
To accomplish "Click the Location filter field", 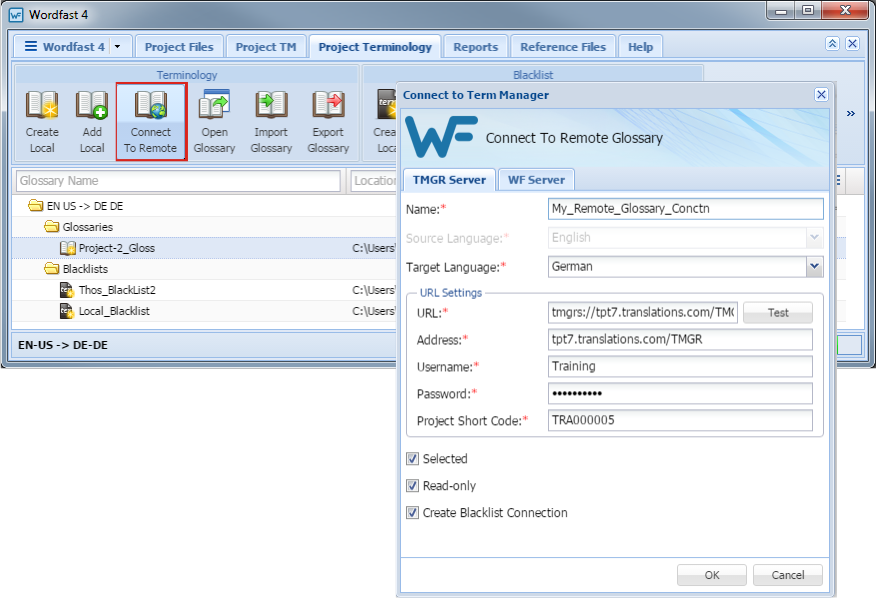I will (374, 181).
